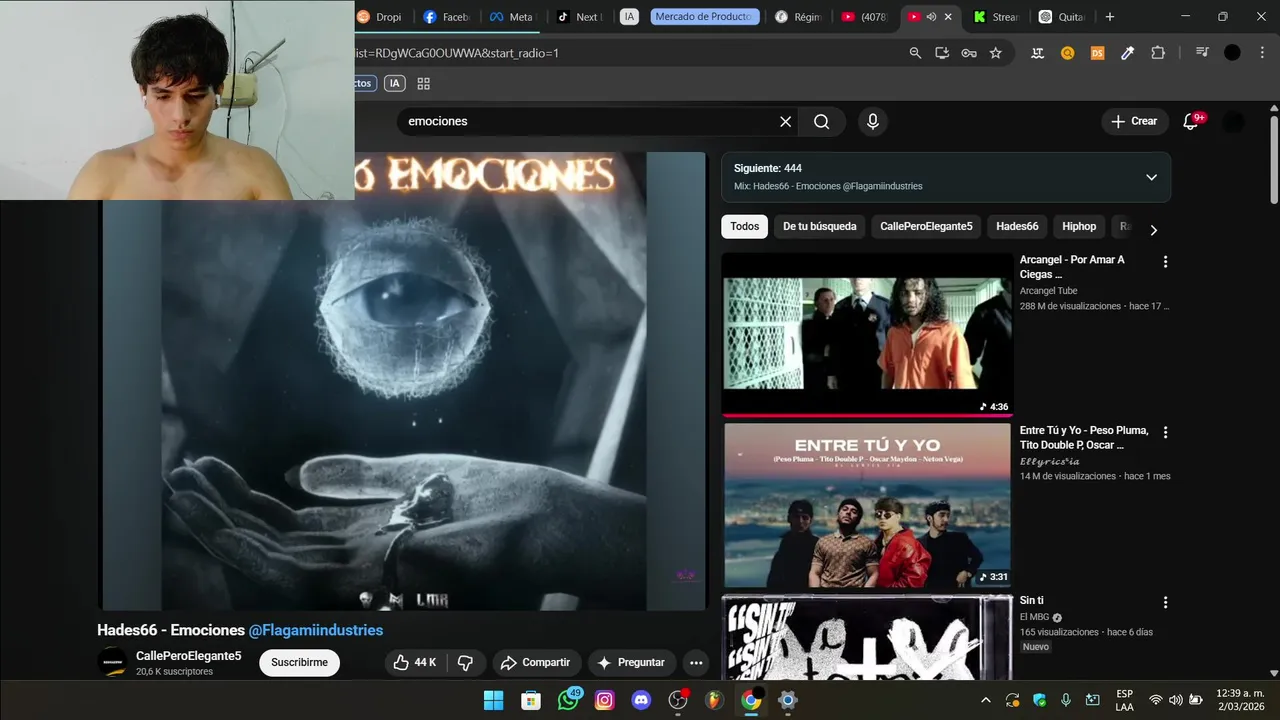The width and height of the screenshot is (1280, 720).
Task: Switch to the Meta tab
Action: (x=511, y=17)
